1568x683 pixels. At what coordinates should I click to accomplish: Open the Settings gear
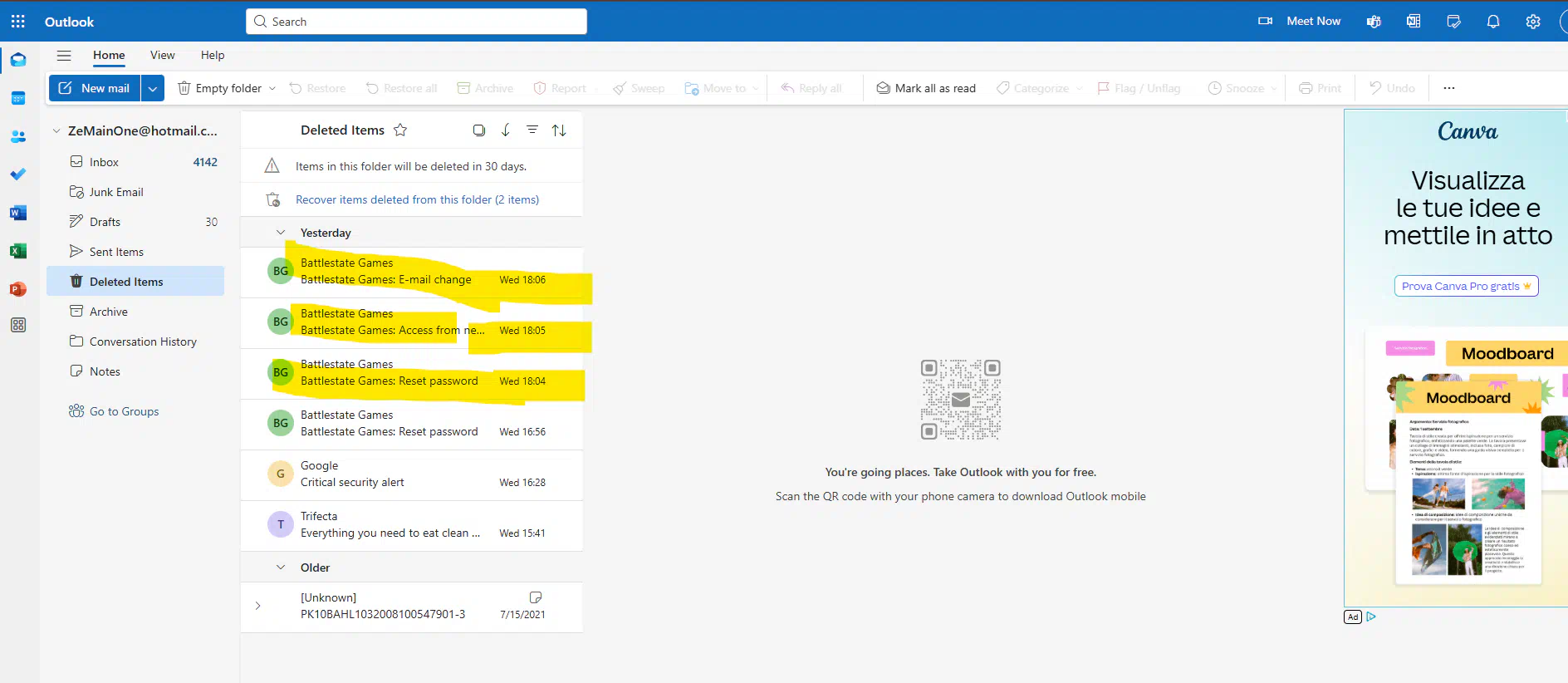click(x=1533, y=22)
